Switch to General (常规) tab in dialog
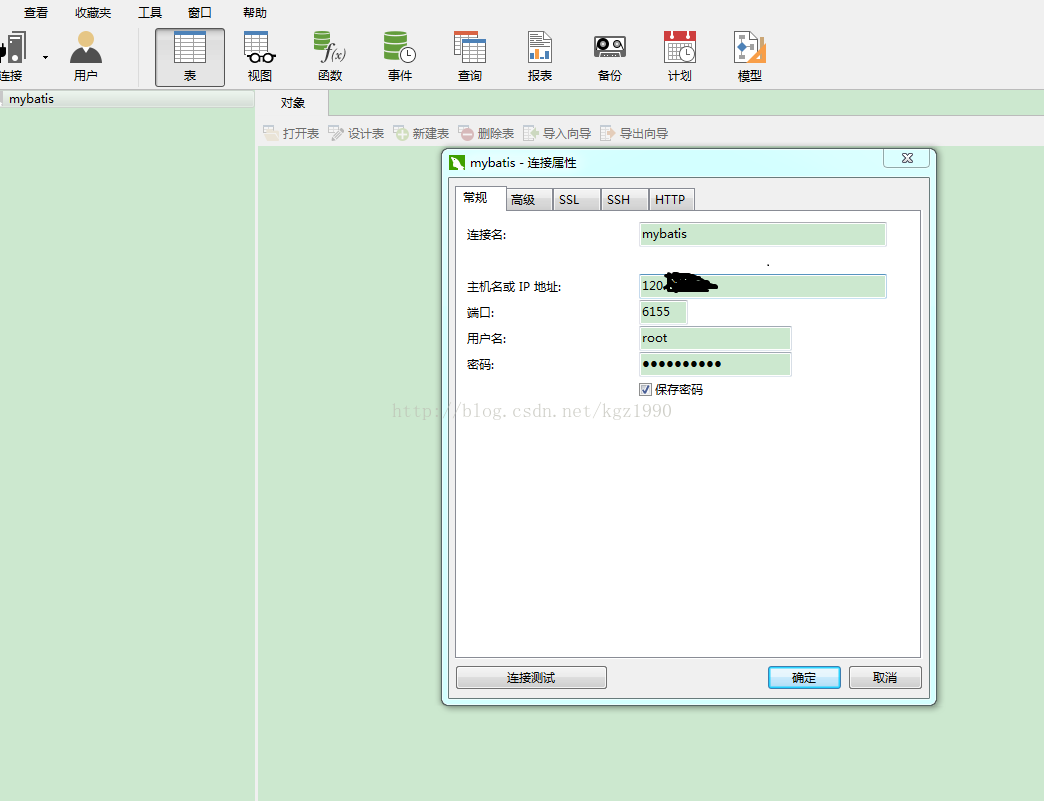The width and height of the screenshot is (1044, 801). coord(481,198)
